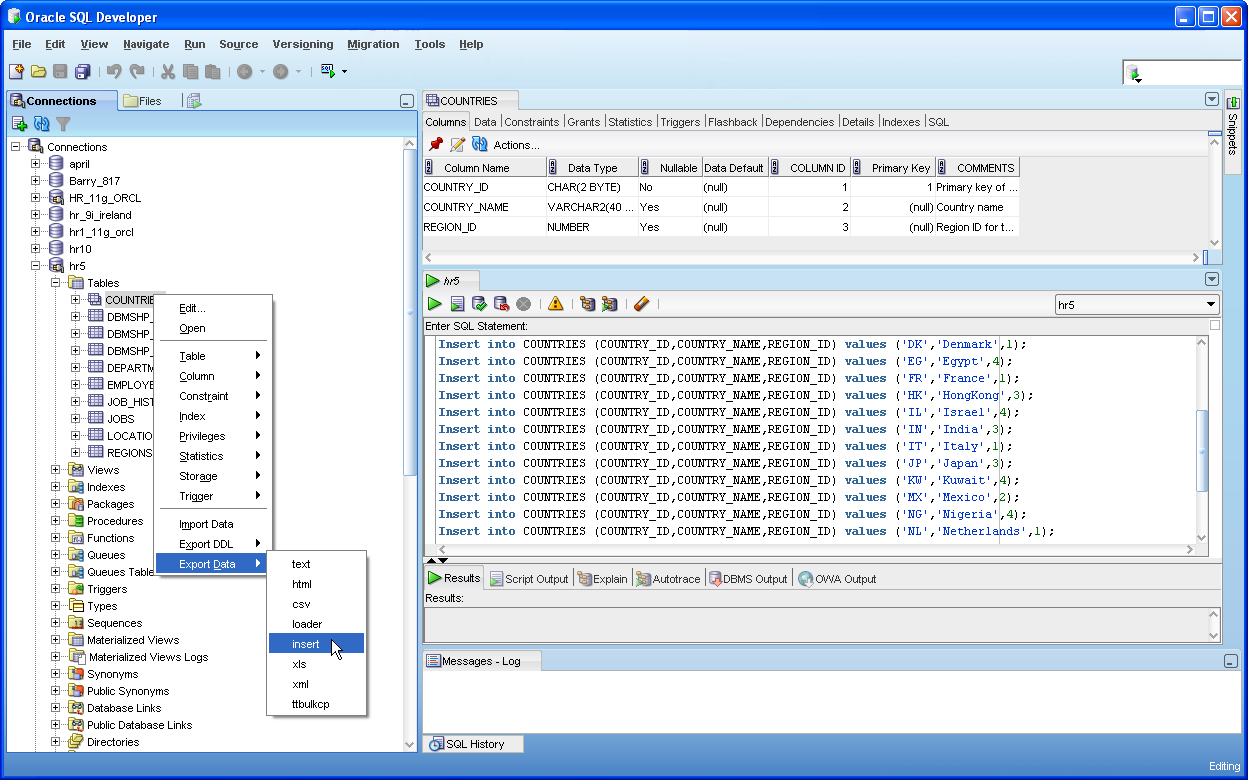The image size is (1248, 780).
Task: Open the SQL History panel
Action: click(x=472, y=743)
